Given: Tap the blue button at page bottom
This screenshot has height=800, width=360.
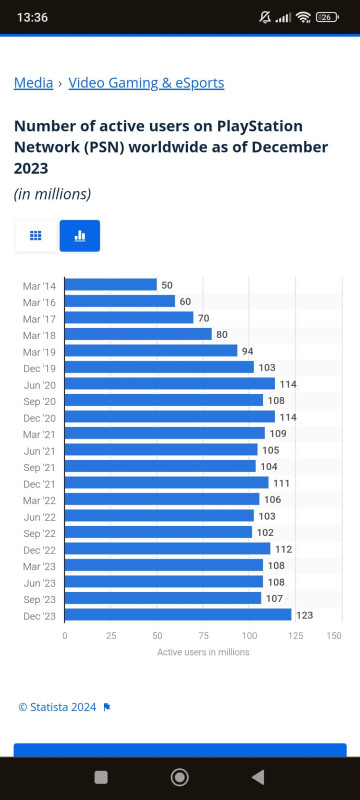Looking at the screenshot, I should (180, 750).
